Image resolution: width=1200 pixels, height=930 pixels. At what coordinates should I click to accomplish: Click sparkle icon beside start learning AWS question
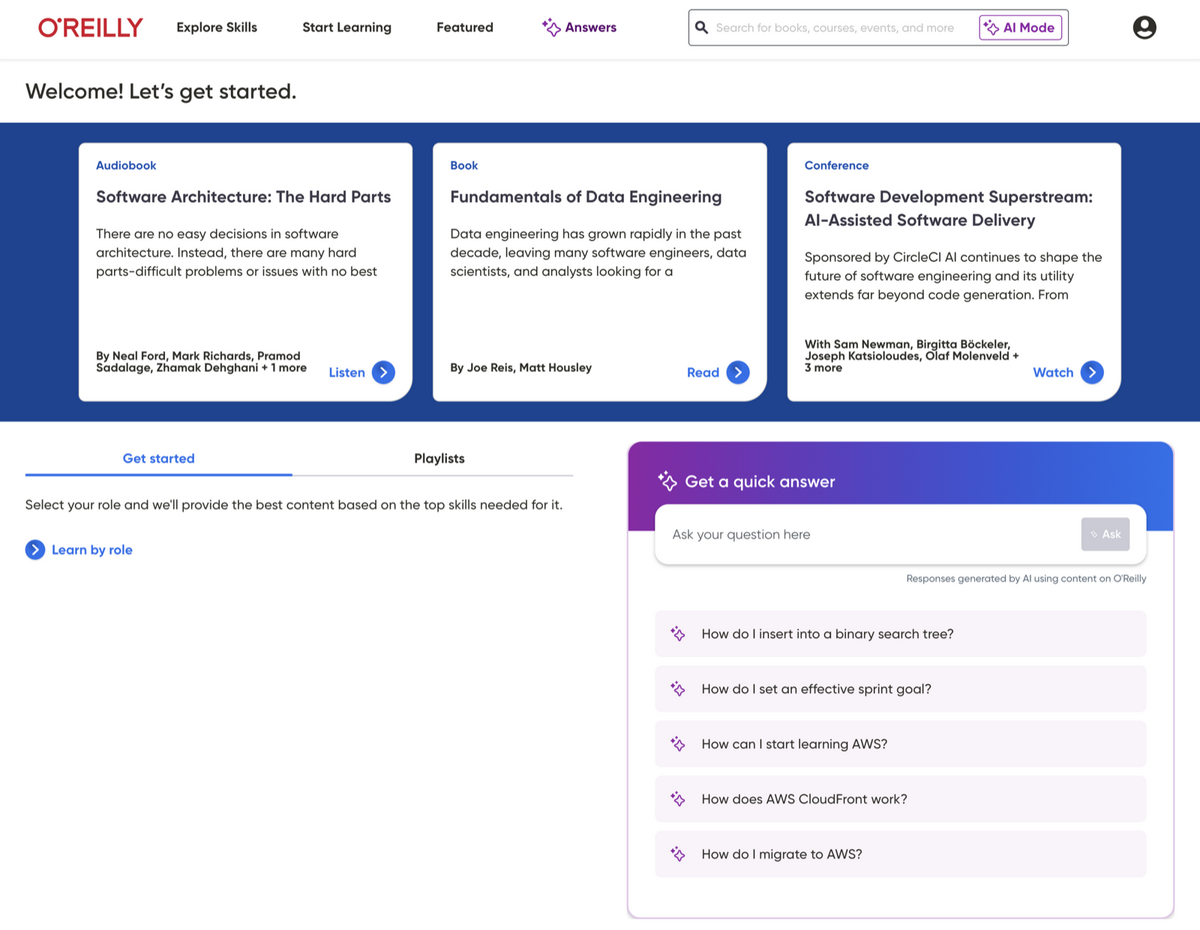pos(678,744)
